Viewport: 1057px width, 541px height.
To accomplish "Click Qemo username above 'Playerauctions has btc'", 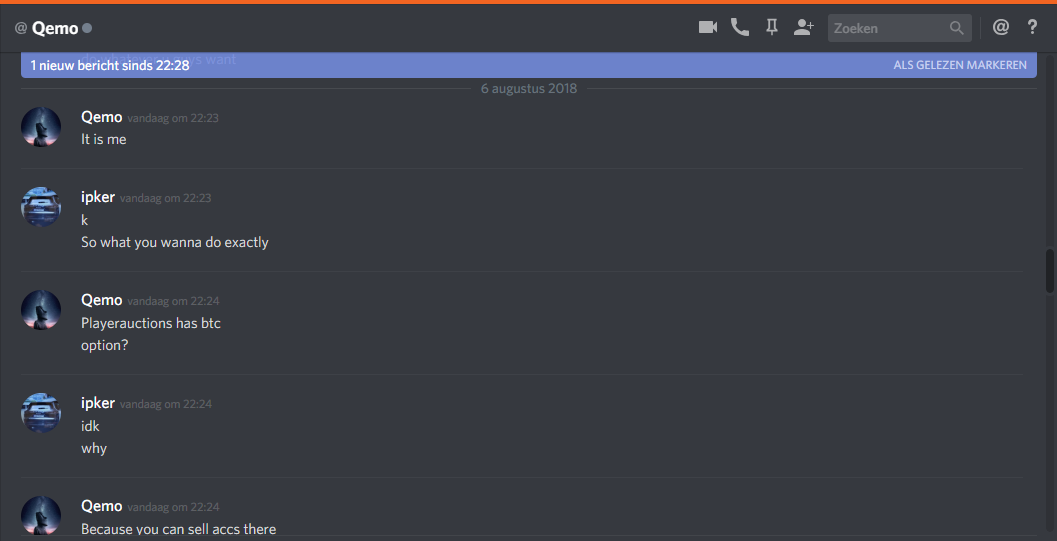I will click(x=102, y=300).
